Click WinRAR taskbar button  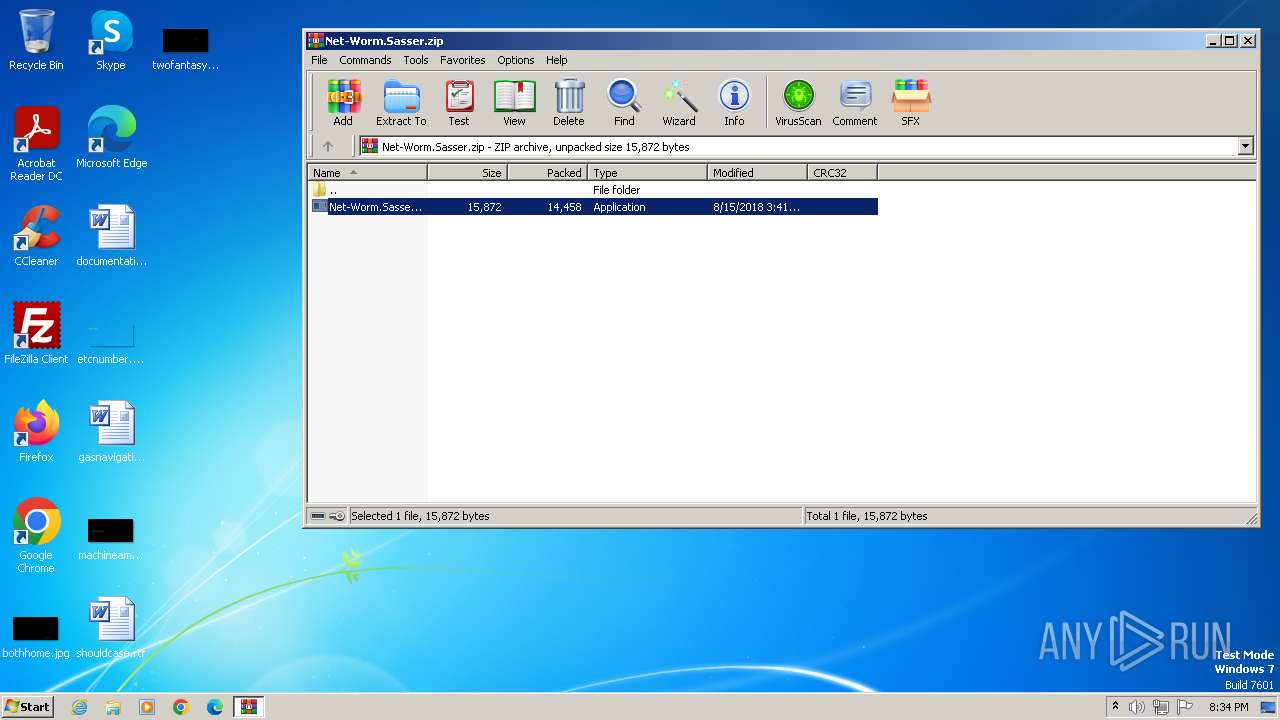click(248, 707)
